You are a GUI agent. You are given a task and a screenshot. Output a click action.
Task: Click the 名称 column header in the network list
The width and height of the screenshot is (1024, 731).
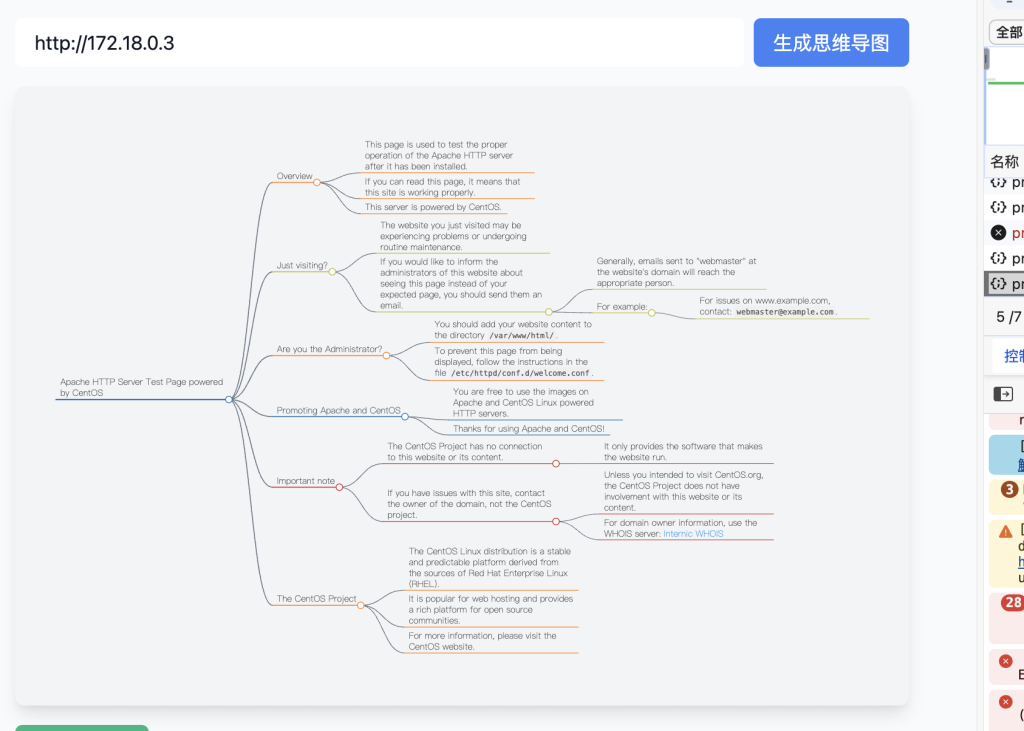click(x=1004, y=162)
